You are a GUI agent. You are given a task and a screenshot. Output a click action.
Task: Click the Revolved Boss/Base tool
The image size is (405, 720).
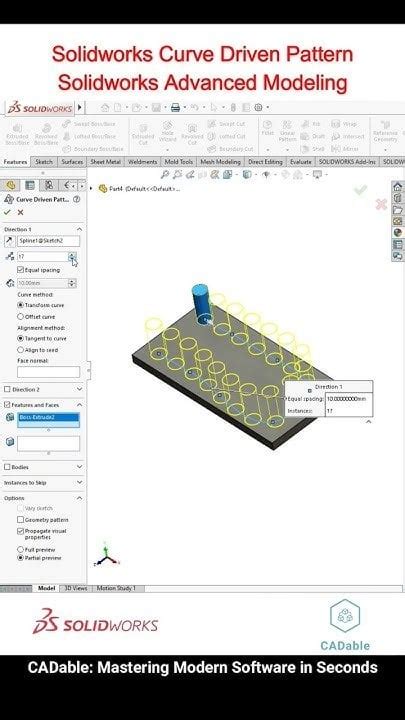[46, 135]
